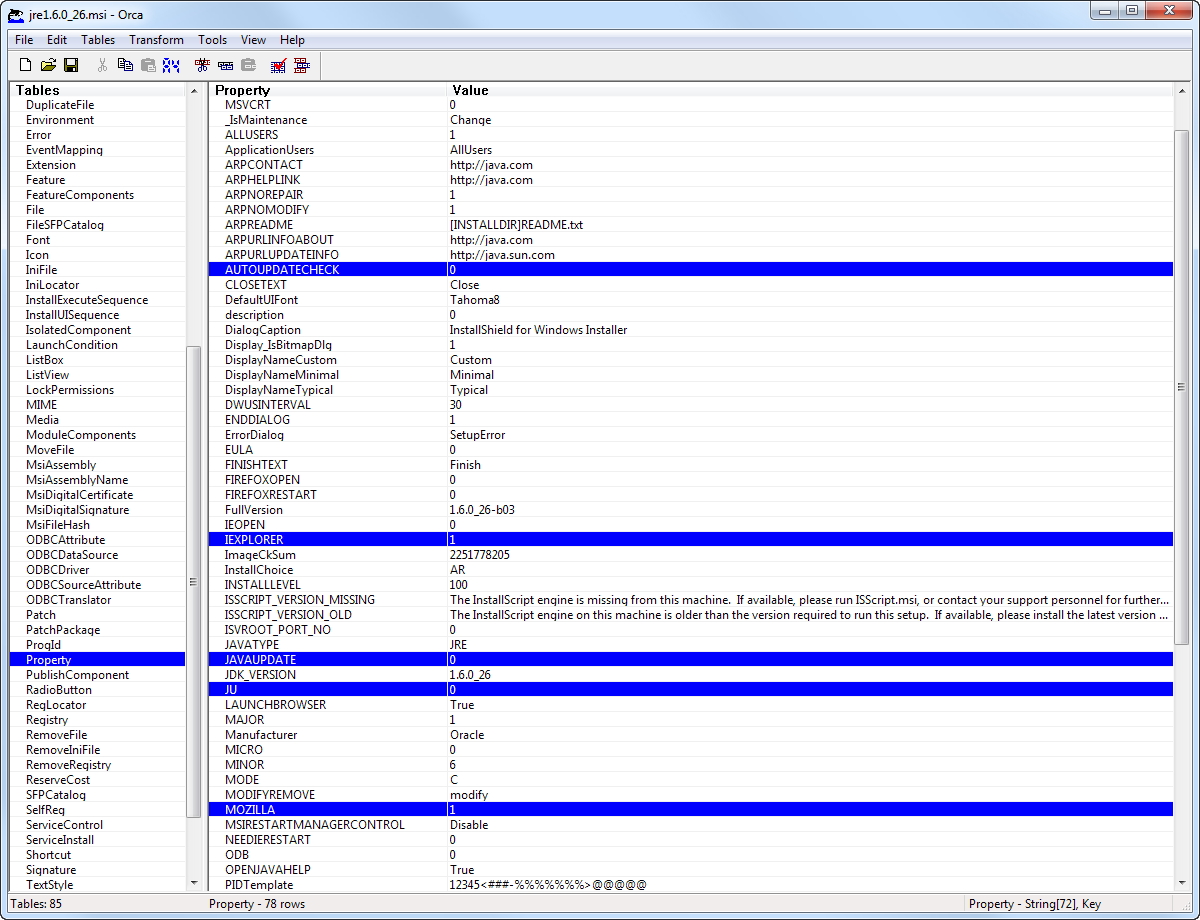Screen dimensions: 1200x920
Task: Click the Cut Row toolbar icon
Action: coord(202,65)
